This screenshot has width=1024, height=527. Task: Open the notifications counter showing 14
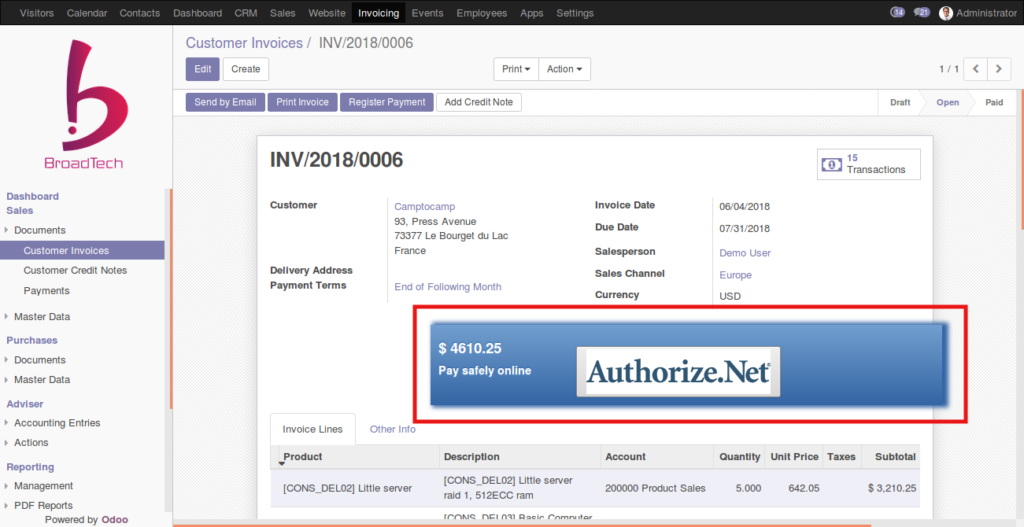pos(897,12)
